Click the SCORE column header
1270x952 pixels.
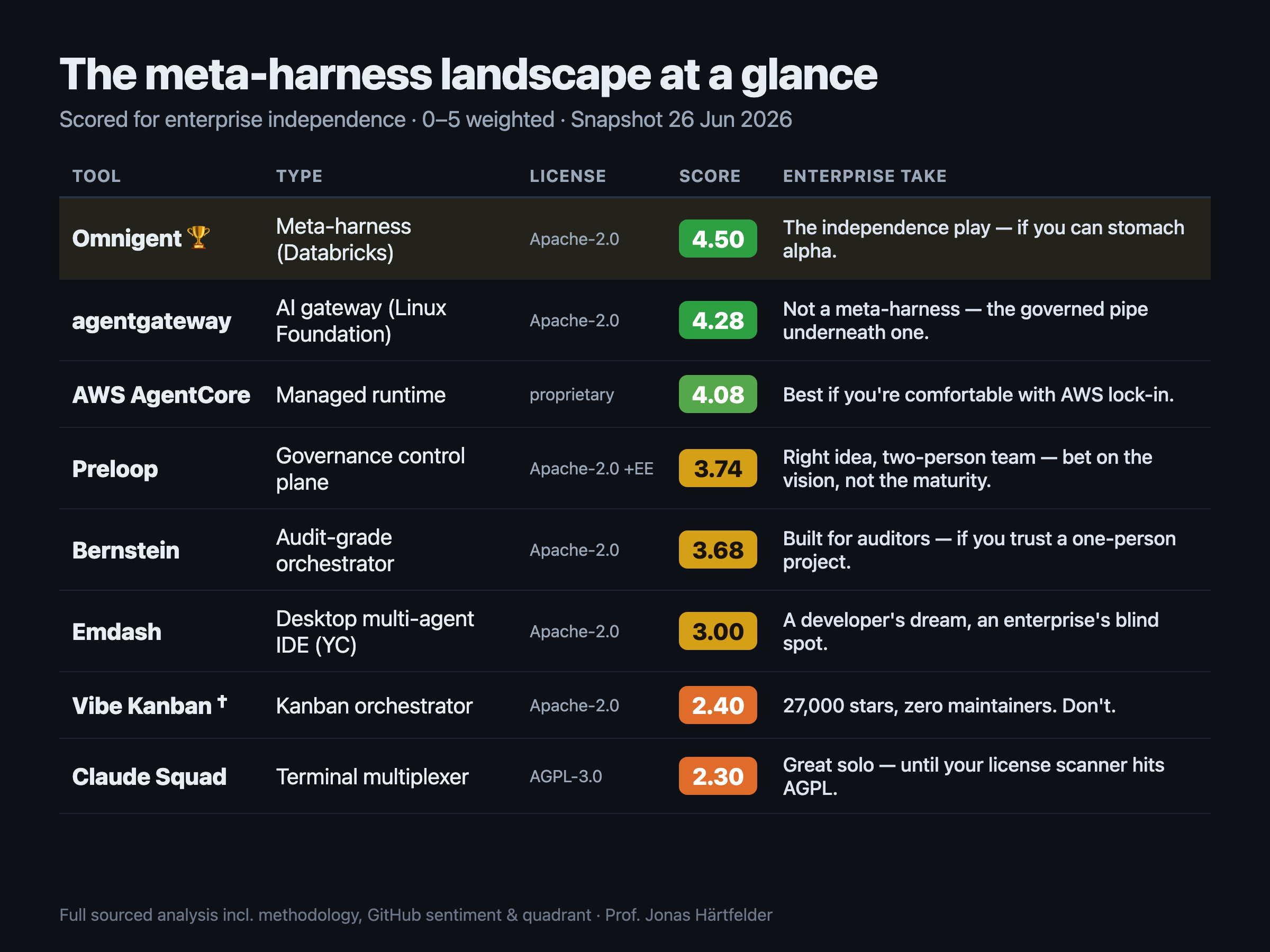[710, 176]
